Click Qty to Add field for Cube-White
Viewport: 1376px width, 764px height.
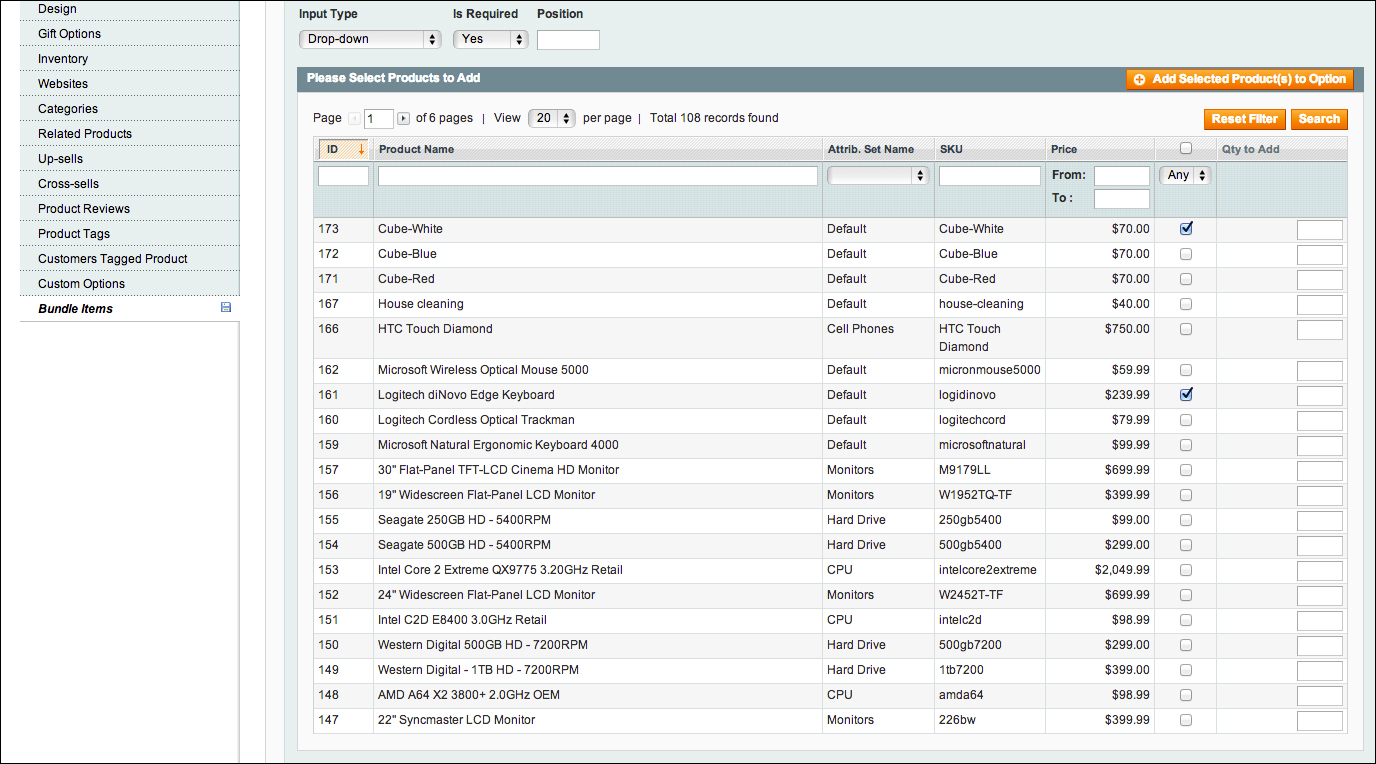pos(1320,230)
